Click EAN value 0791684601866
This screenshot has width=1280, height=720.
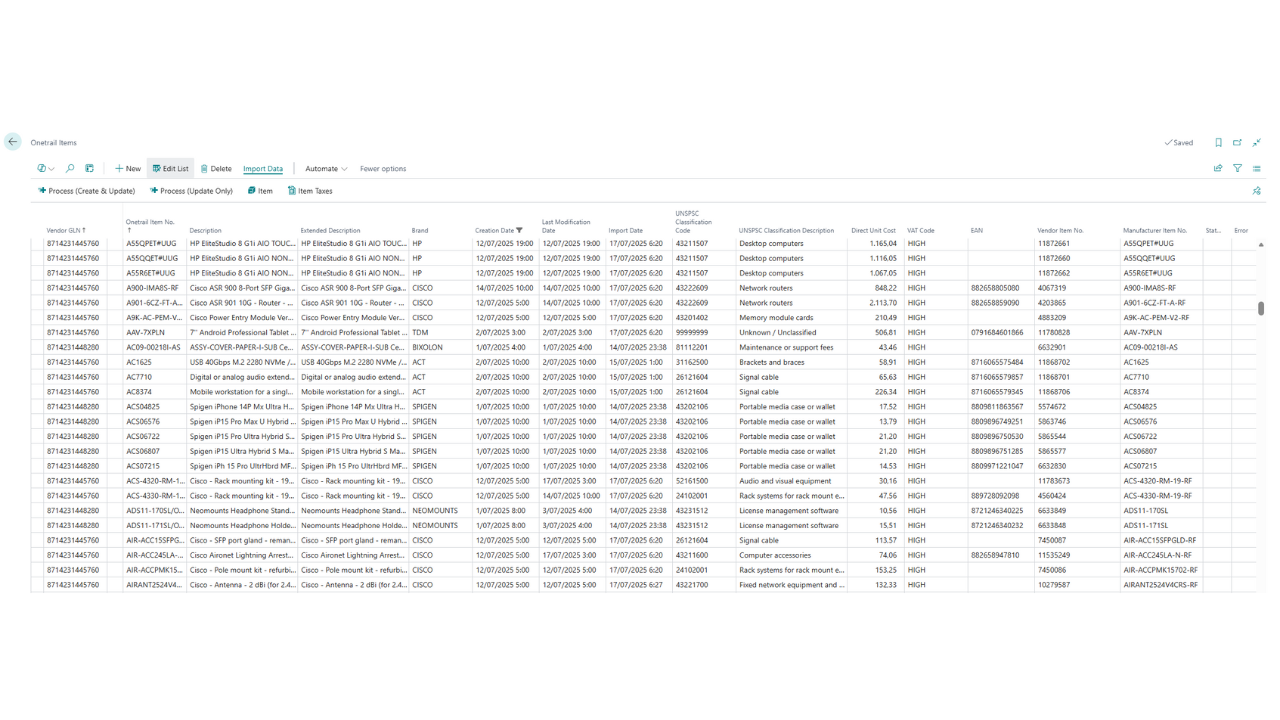pos(997,333)
